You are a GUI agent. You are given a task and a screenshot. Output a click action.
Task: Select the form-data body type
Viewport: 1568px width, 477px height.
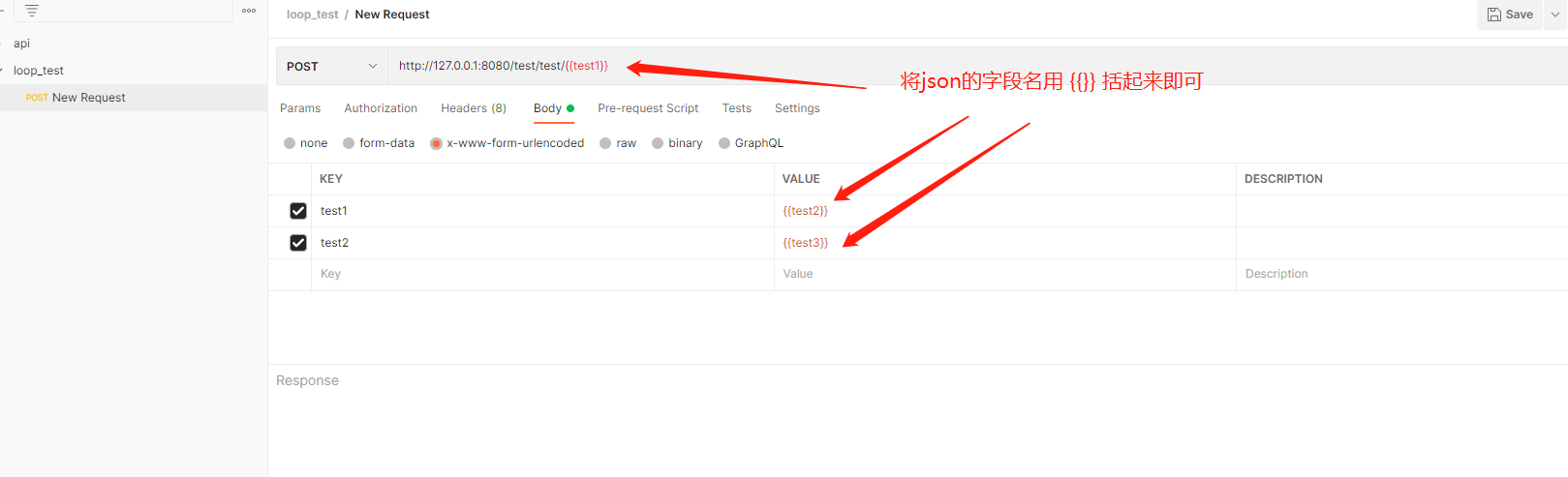pos(349,143)
